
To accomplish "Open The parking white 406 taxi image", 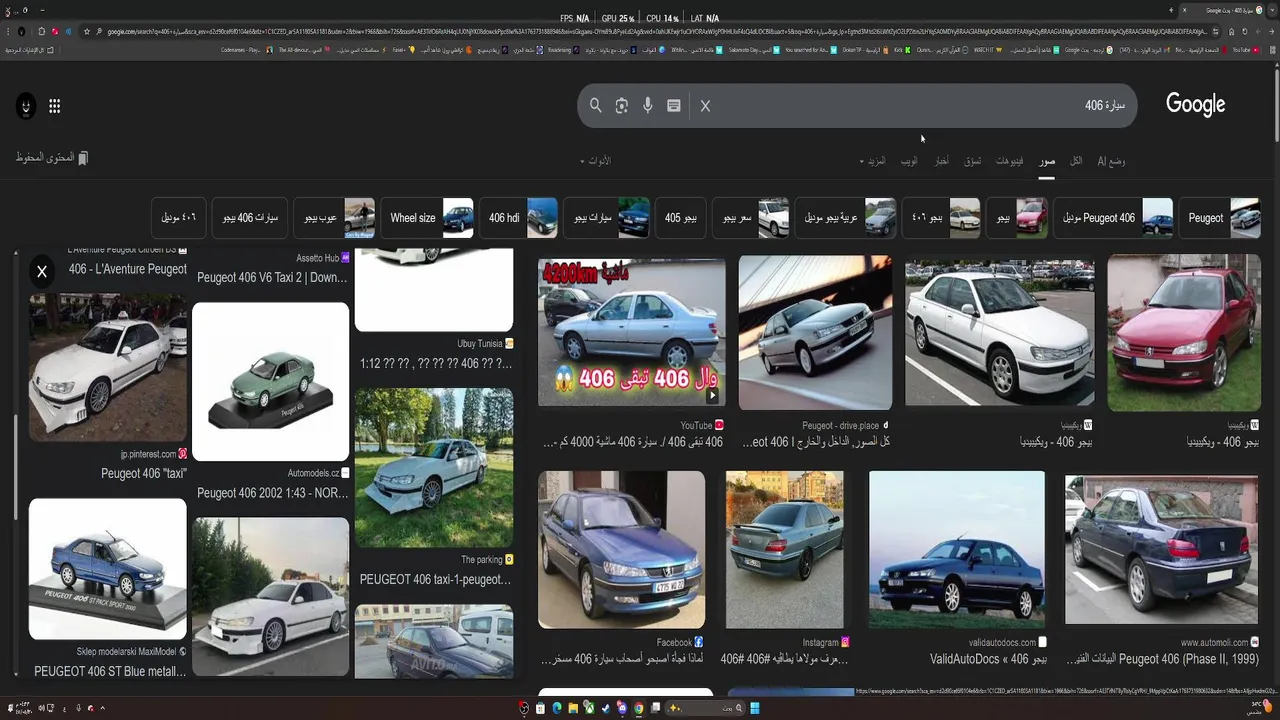I will pyautogui.click(x=434, y=468).
